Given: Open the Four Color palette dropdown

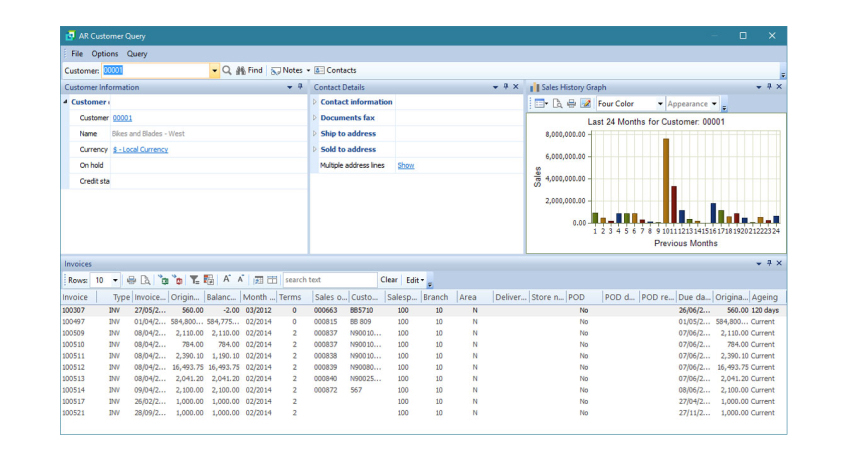Looking at the screenshot, I should pyautogui.click(x=660, y=104).
